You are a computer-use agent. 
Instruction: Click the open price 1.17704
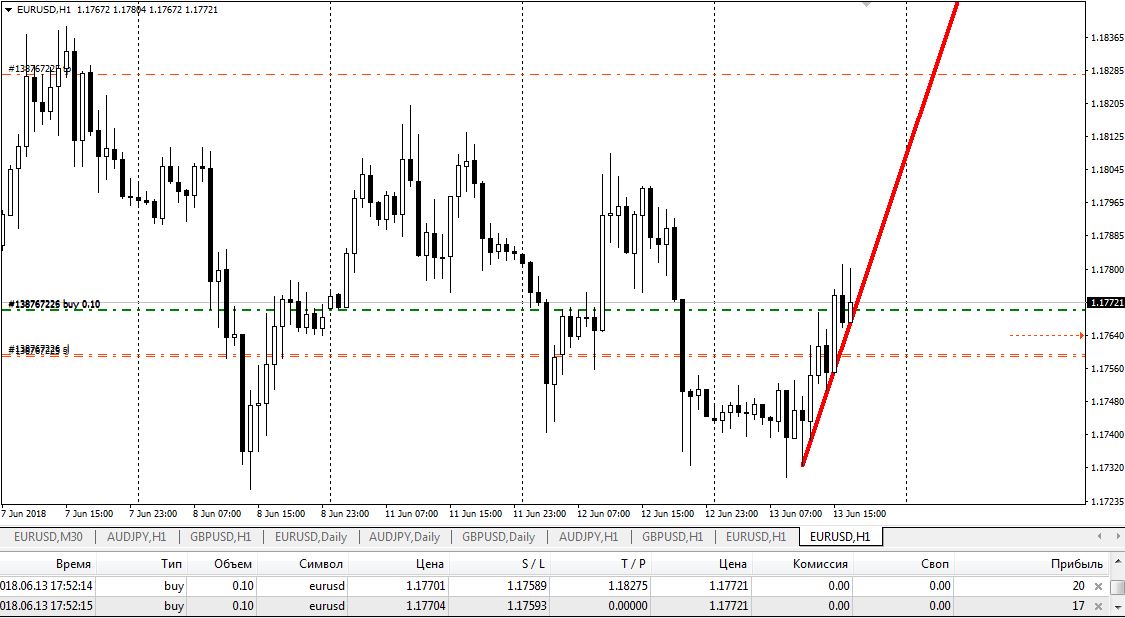(x=425, y=606)
